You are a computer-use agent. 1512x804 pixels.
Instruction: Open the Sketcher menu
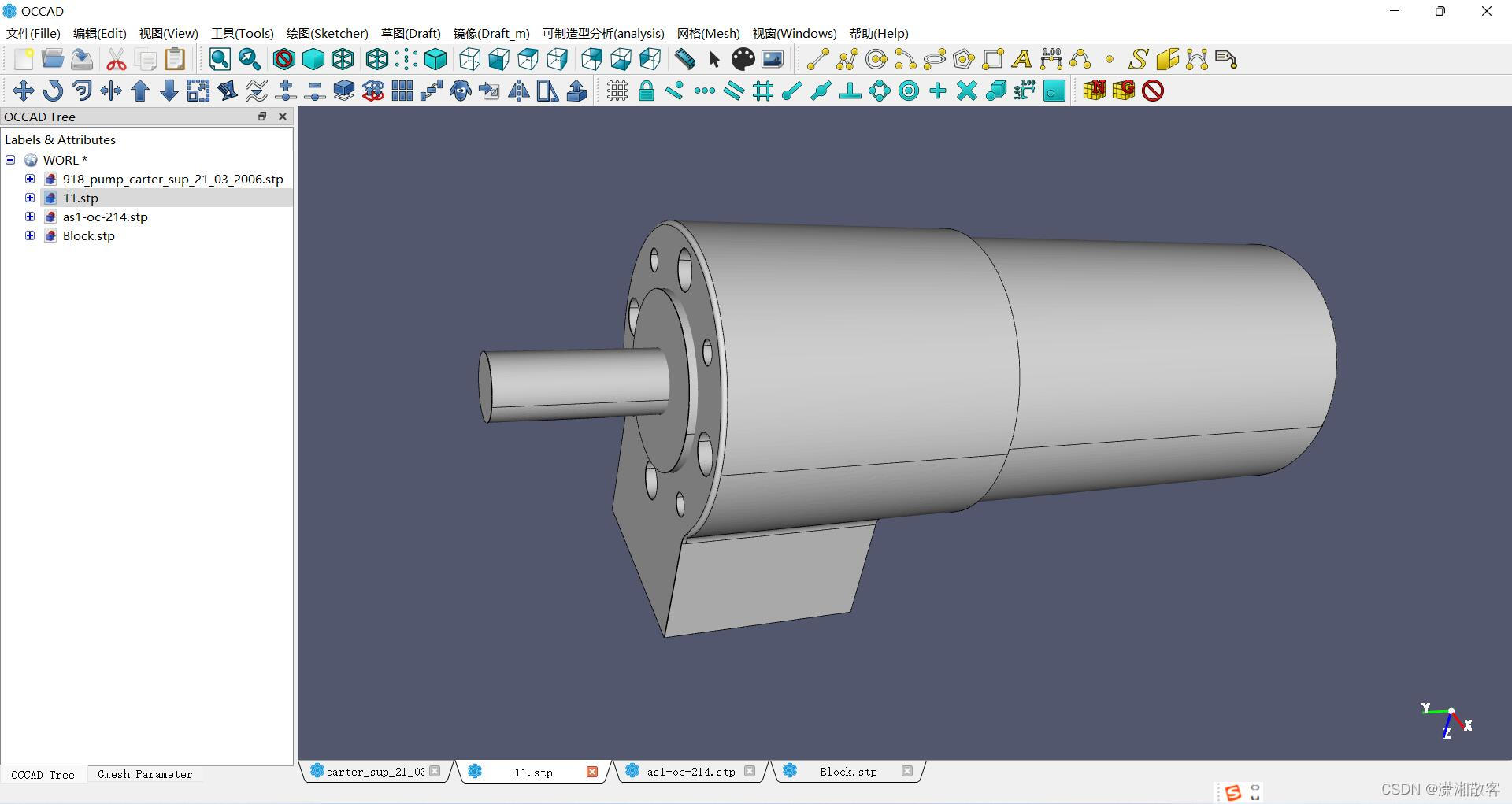(x=327, y=33)
